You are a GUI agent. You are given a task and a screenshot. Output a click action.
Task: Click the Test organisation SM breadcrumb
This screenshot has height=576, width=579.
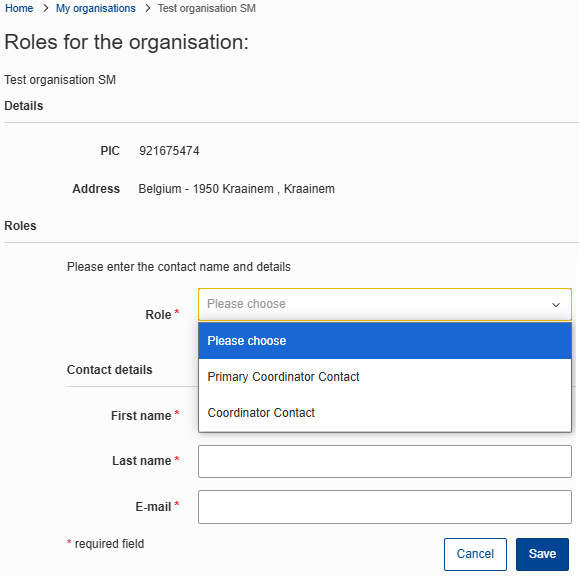click(206, 8)
